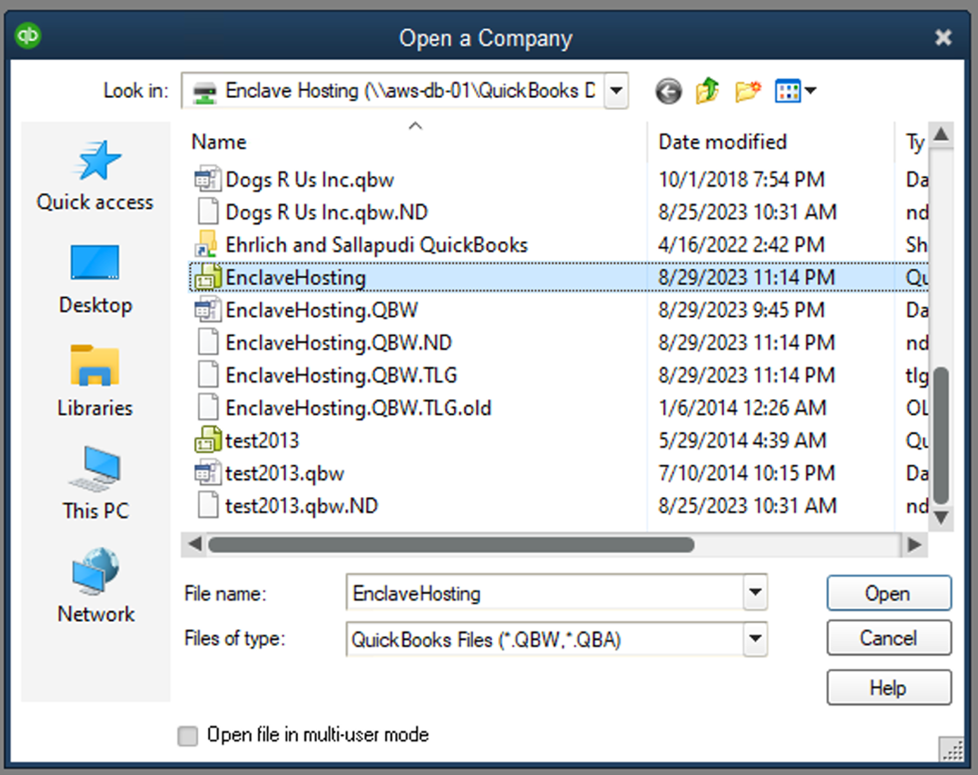Screen dimensions: 978x775
Task: Select the test2013.qbw file icon
Action: pos(207,473)
